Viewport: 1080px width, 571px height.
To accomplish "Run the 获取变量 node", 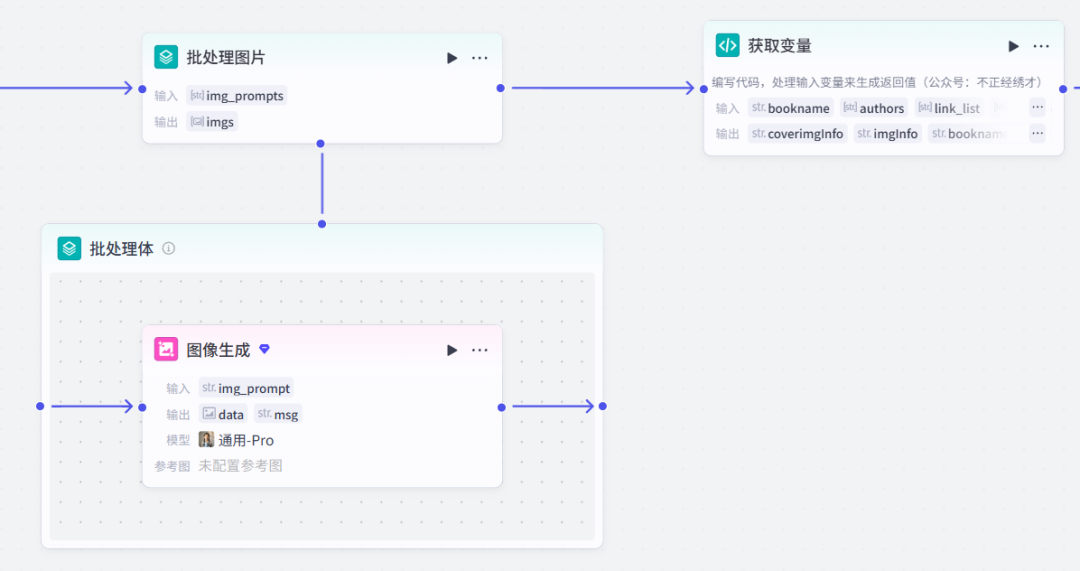I will 1013,46.
